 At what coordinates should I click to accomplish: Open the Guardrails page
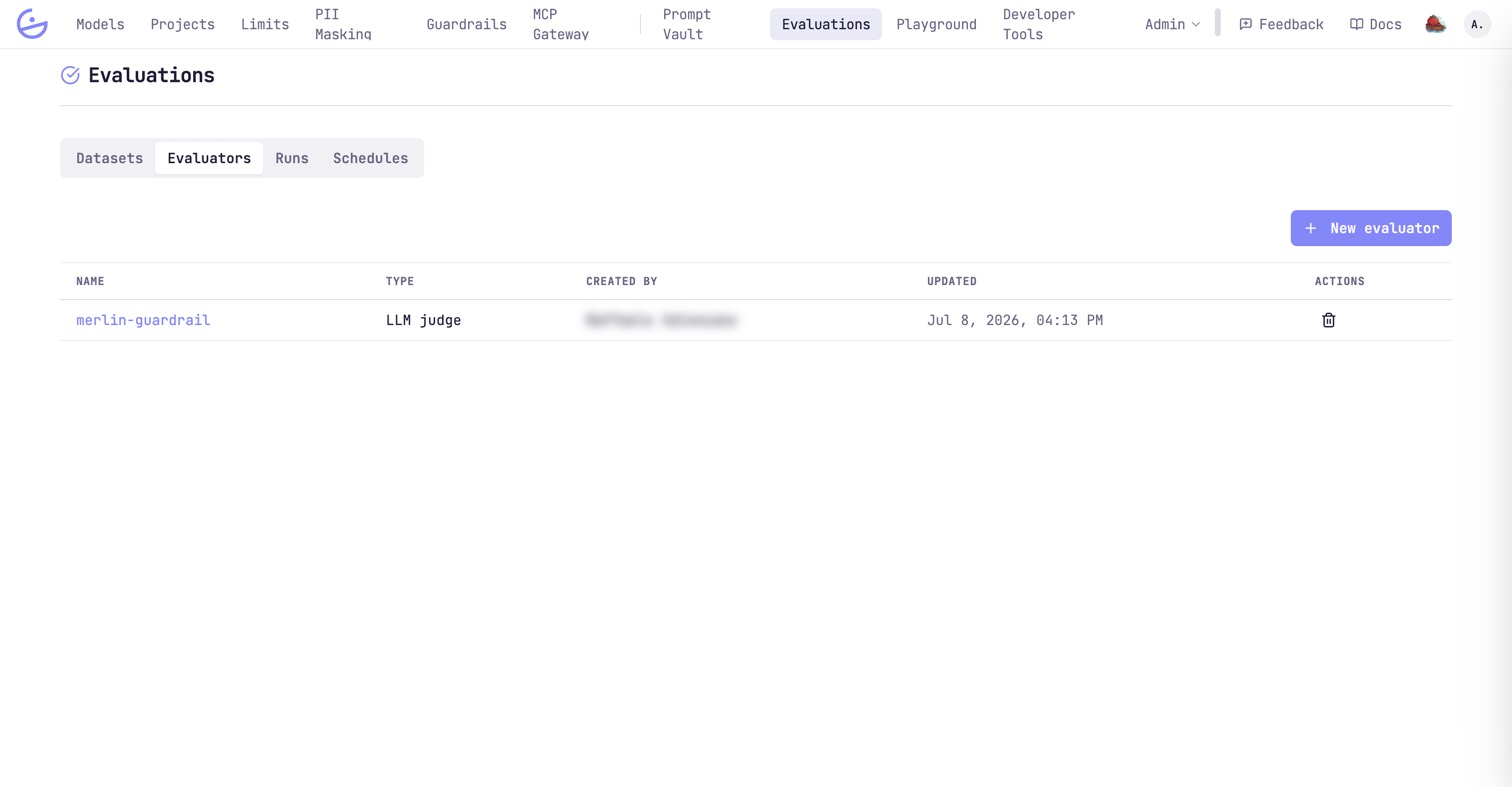[466, 24]
